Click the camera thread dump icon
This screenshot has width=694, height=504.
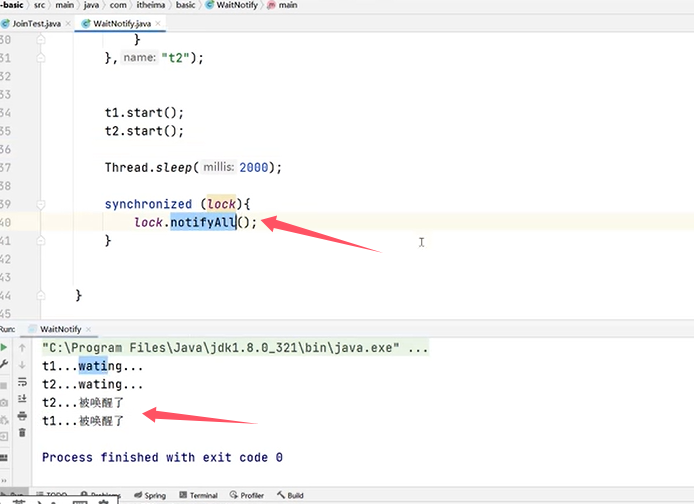click(4, 403)
